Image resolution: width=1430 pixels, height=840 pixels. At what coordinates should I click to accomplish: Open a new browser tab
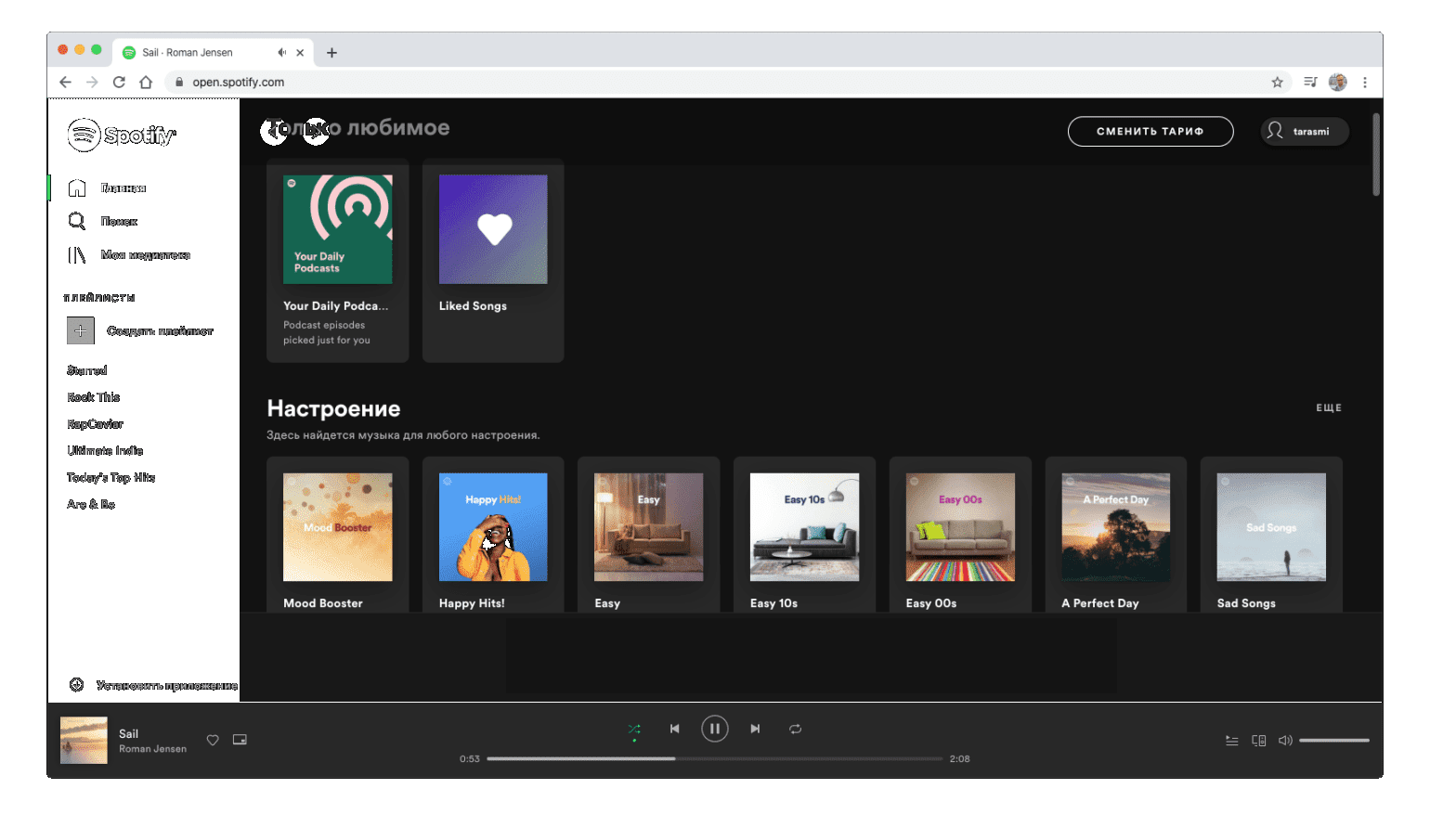pyautogui.click(x=331, y=53)
